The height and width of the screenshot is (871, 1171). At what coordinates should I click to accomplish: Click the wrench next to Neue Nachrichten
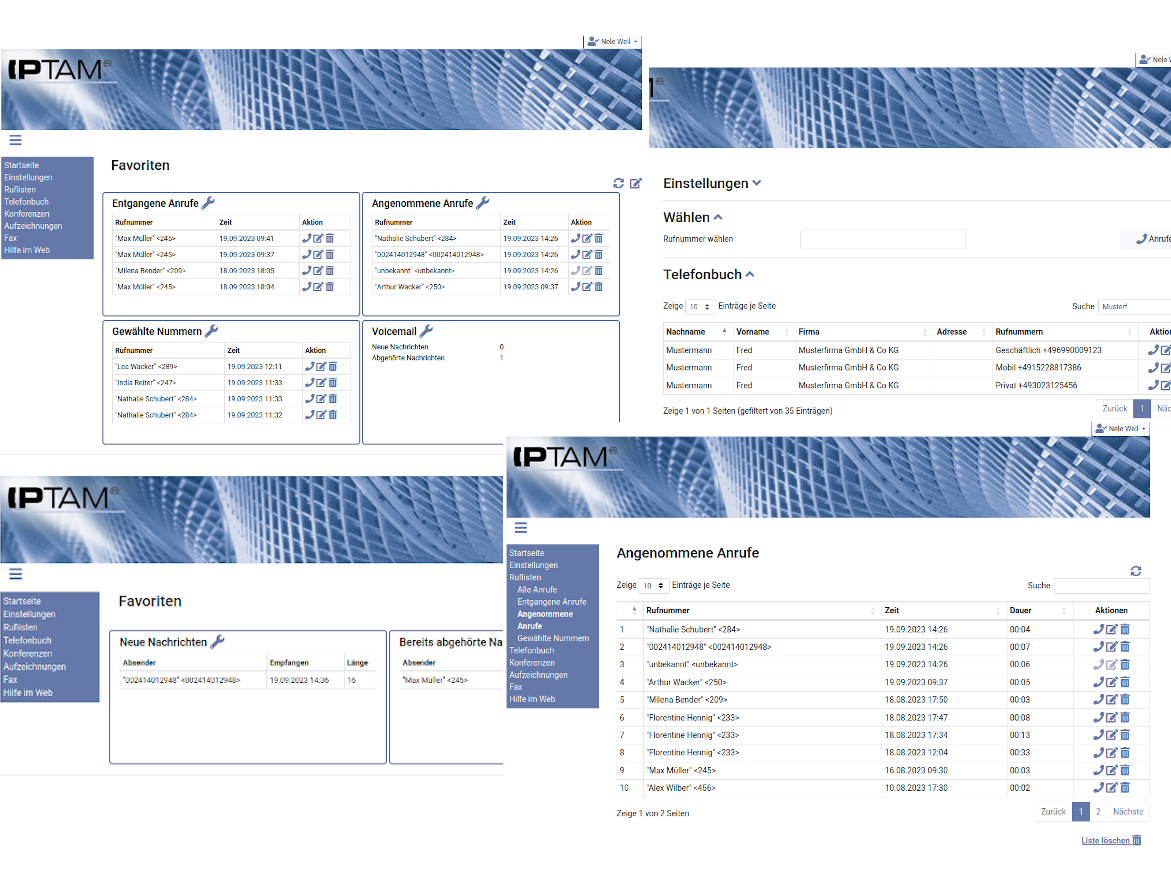point(217,642)
